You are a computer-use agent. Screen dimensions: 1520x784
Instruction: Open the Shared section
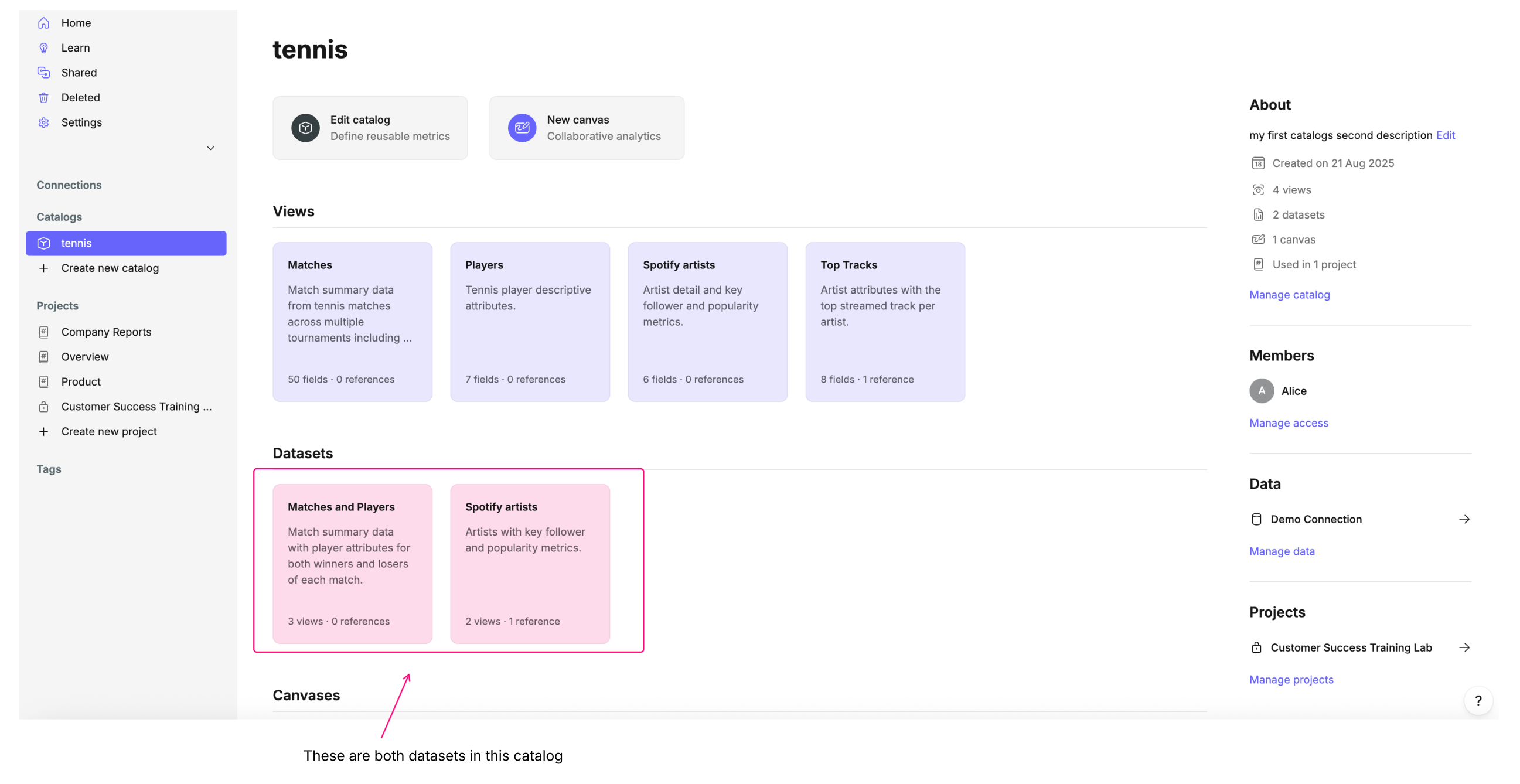click(79, 73)
